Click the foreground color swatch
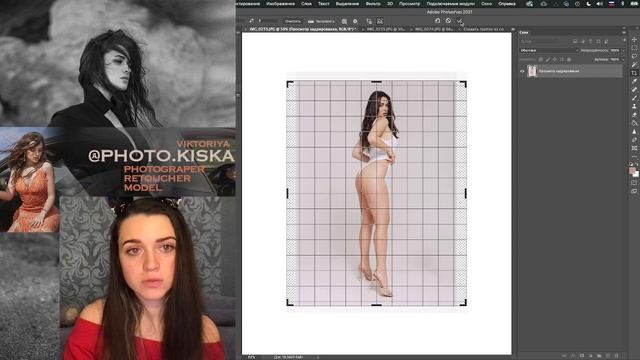640x360 pixels. point(632,171)
